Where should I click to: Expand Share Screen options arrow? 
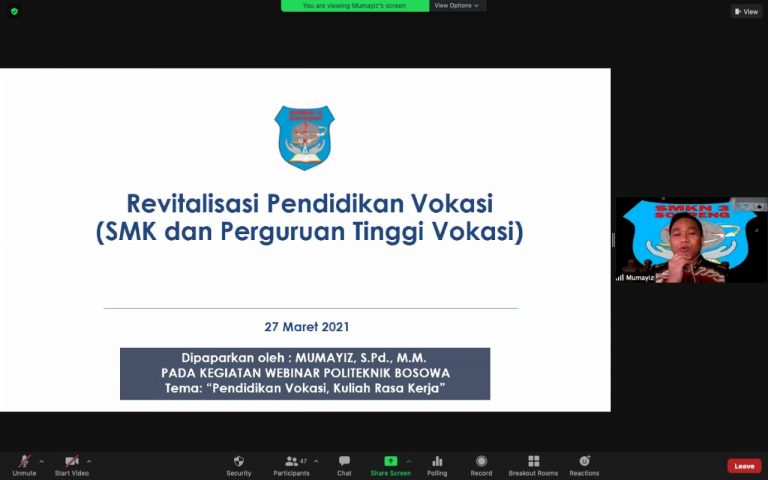pyautogui.click(x=408, y=461)
